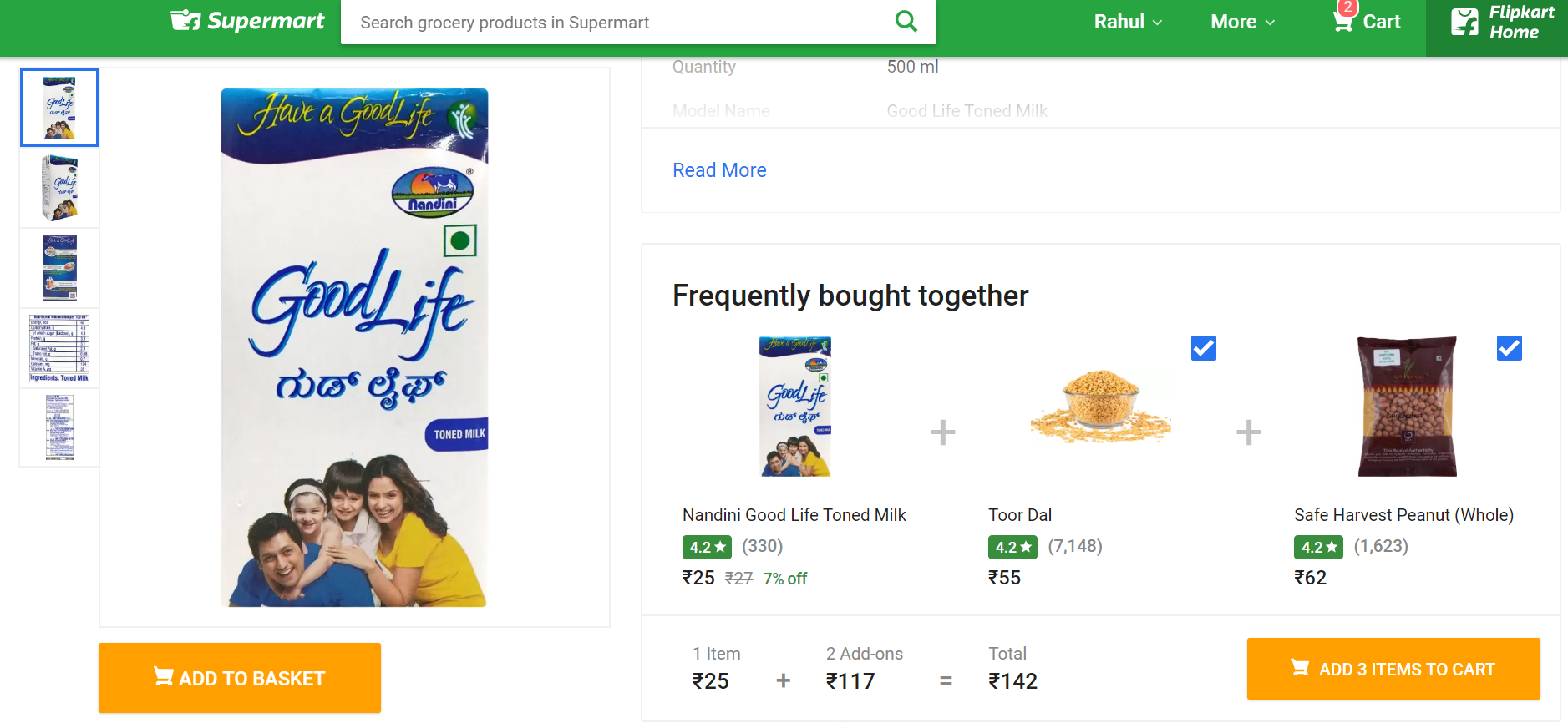Open Flipkart Home icon
The image size is (1568, 728).
pos(1464,22)
